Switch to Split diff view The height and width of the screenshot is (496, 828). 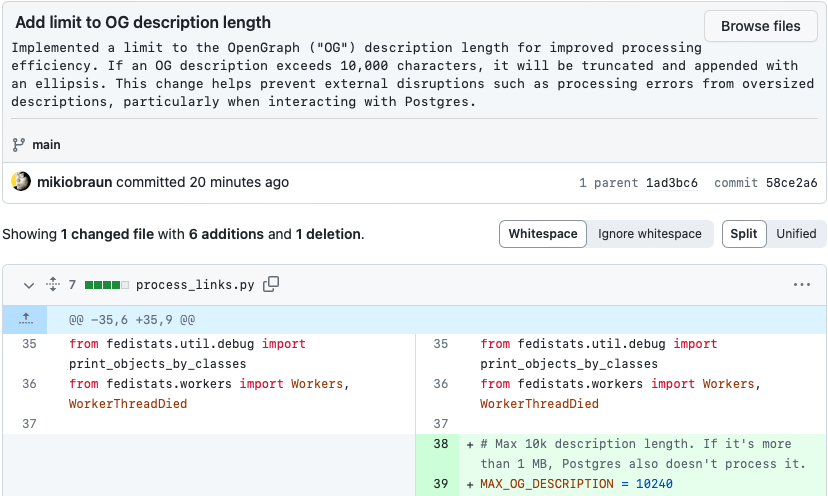(x=743, y=234)
